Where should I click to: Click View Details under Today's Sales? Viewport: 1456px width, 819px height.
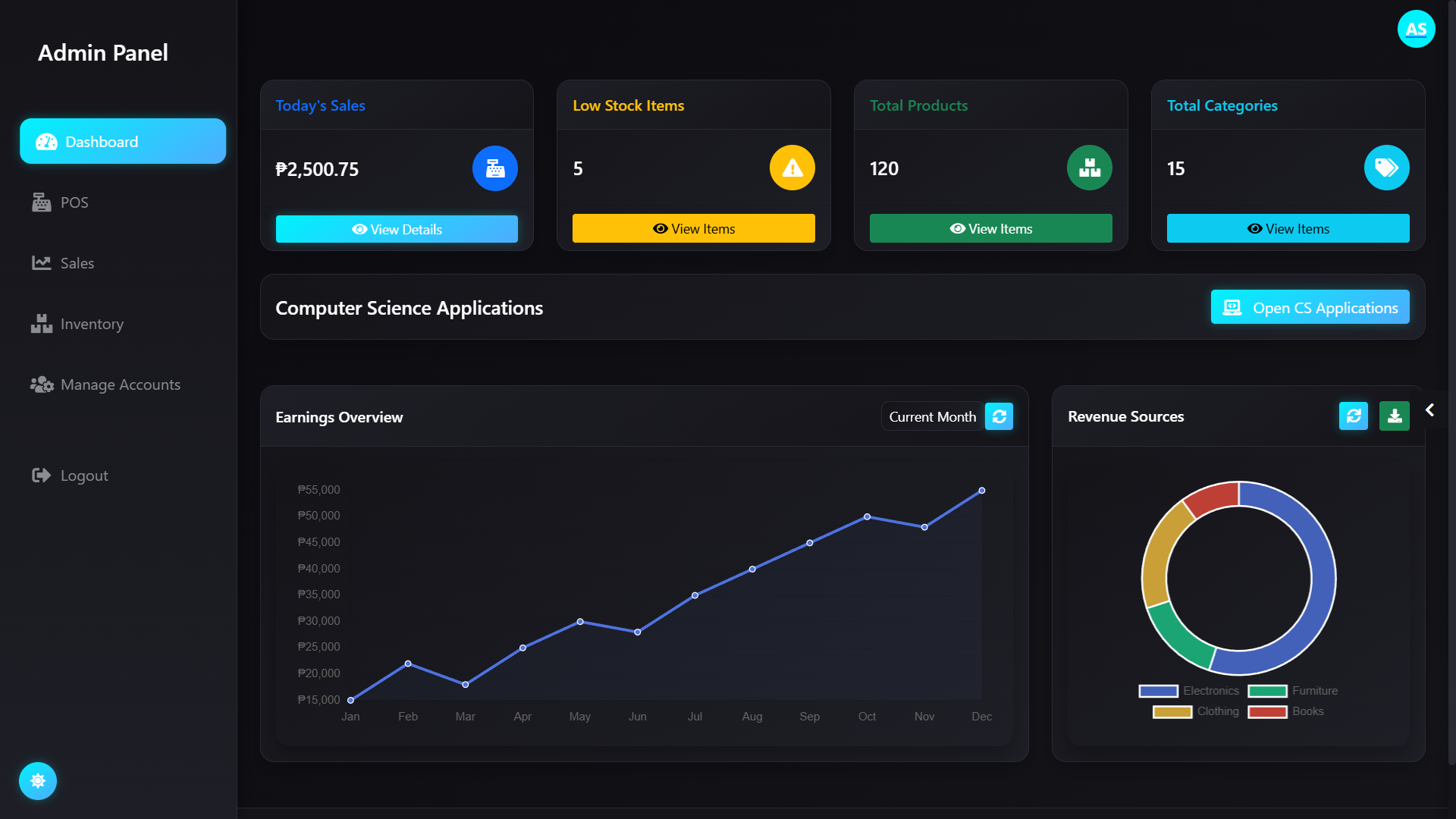[397, 229]
